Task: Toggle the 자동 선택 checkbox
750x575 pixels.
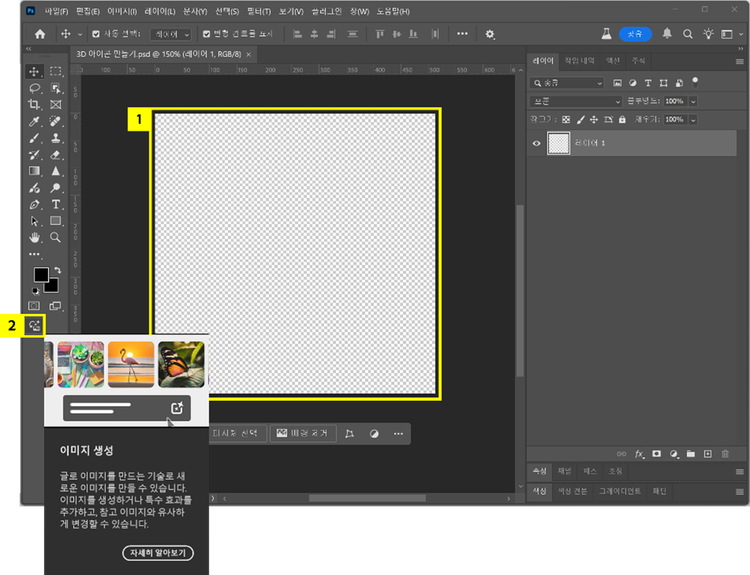Action: [x=96, y=34]
